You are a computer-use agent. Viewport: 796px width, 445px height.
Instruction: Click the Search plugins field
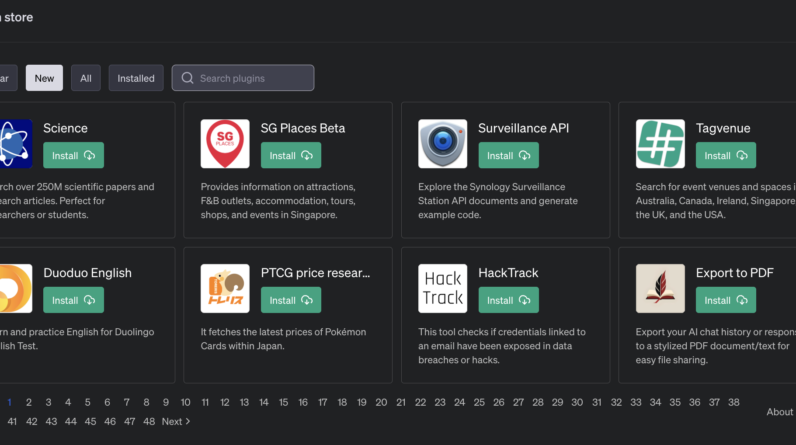243,78
